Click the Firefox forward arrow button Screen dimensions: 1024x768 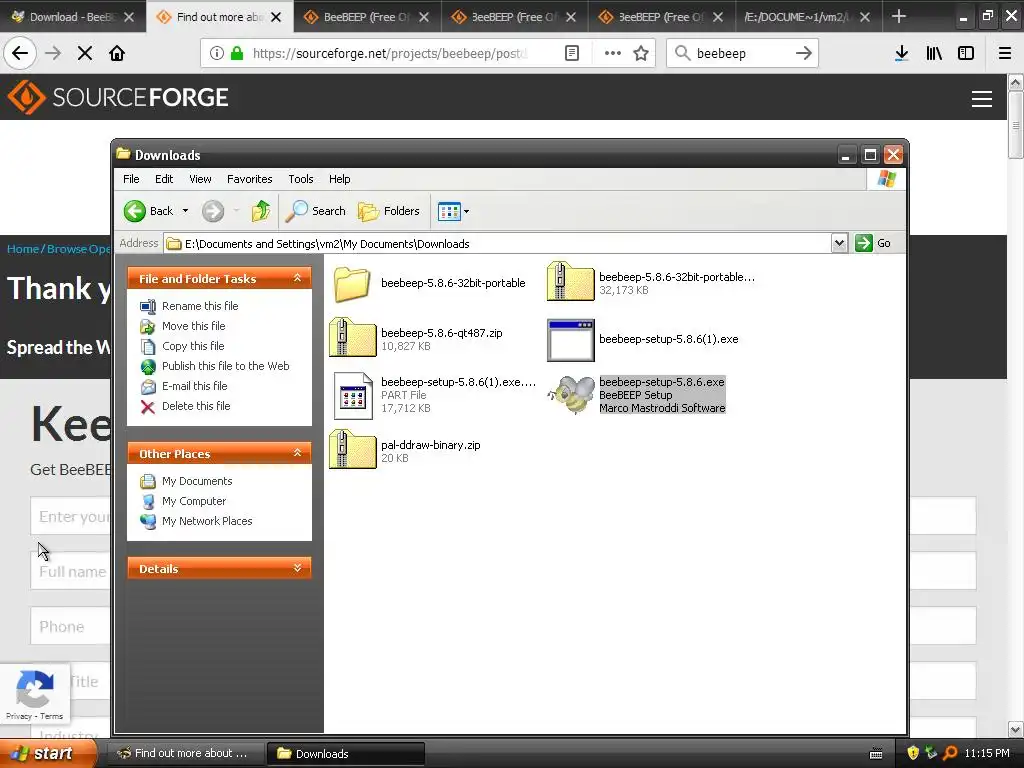pos(53,53)
